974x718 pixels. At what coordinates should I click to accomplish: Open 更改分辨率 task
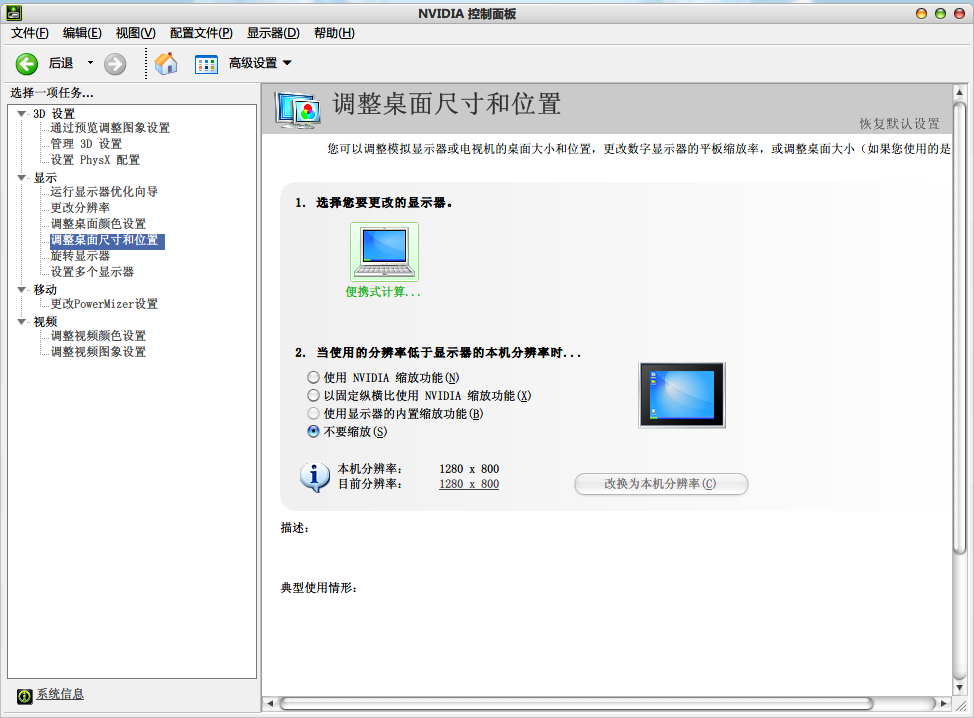pyautogui.click(x=80, y=208)
